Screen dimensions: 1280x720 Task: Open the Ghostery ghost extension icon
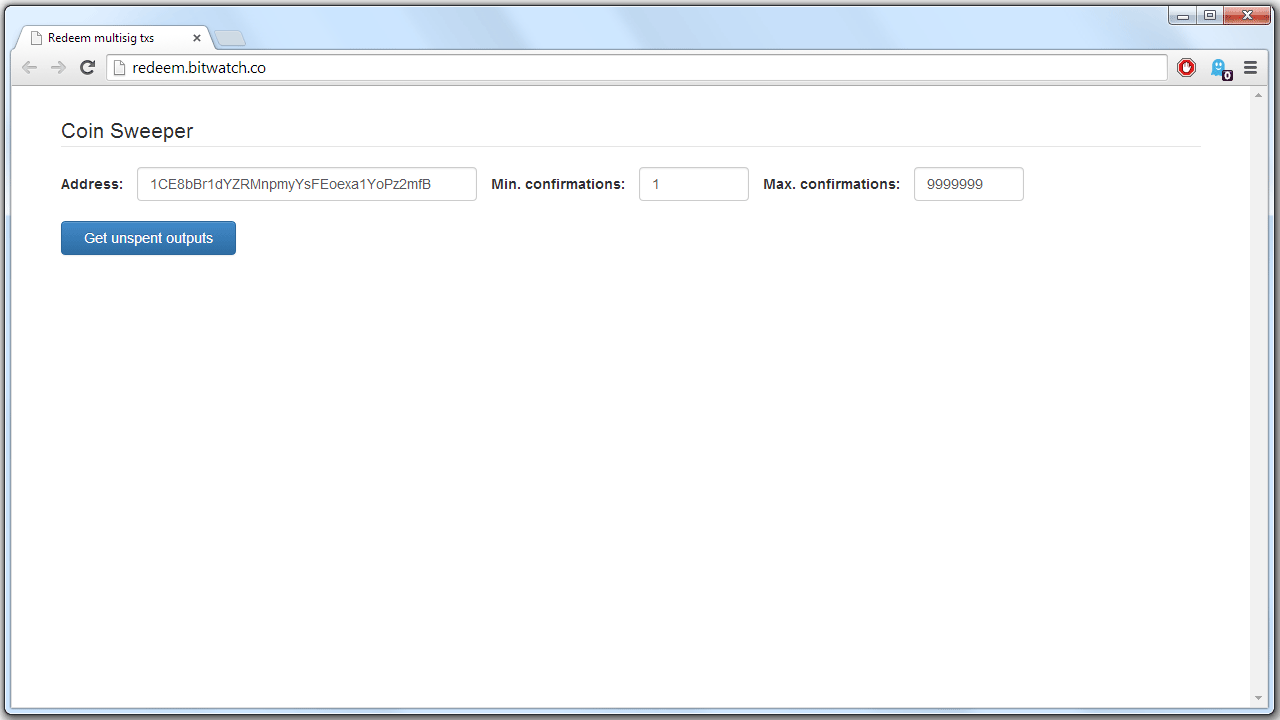tap(1219, 68)
